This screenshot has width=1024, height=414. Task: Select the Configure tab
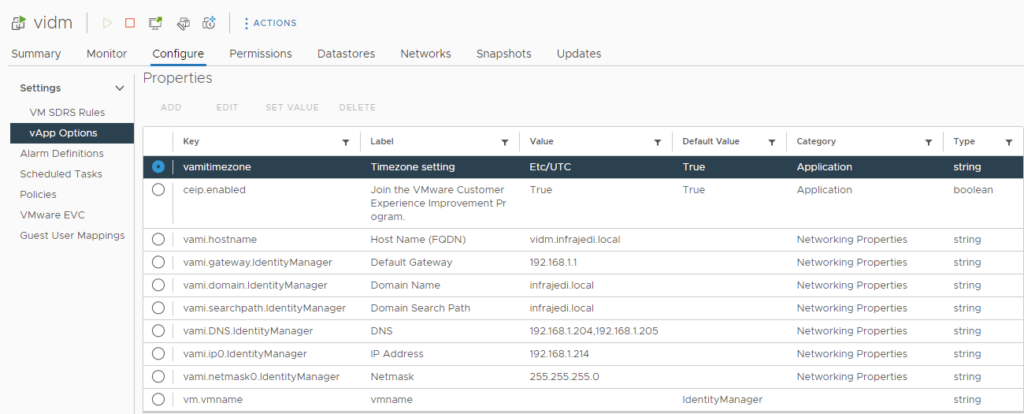tap(178, 54)
